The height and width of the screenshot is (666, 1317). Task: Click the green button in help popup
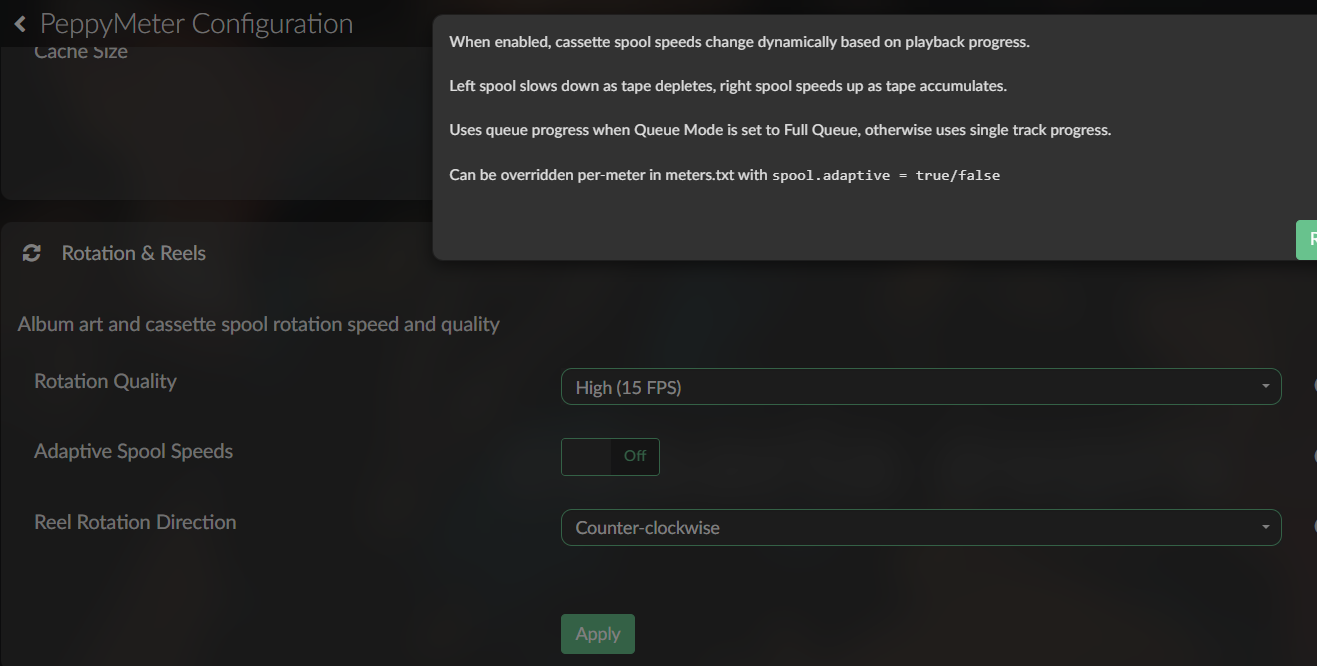(x=1306, y=240)
